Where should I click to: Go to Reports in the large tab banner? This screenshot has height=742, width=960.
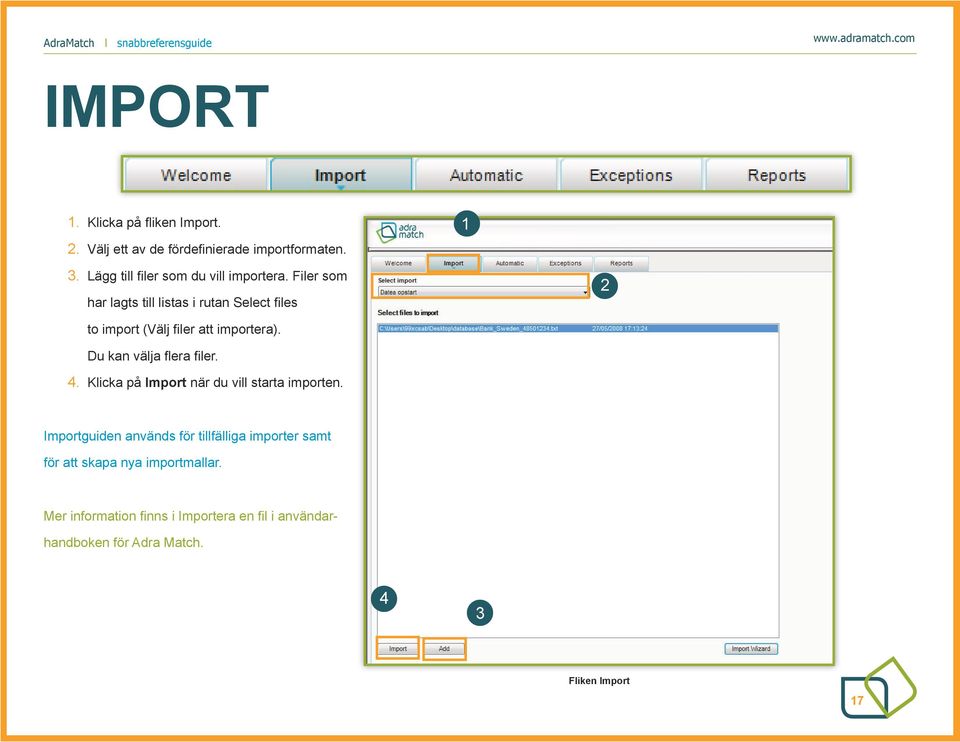(776, 175)
